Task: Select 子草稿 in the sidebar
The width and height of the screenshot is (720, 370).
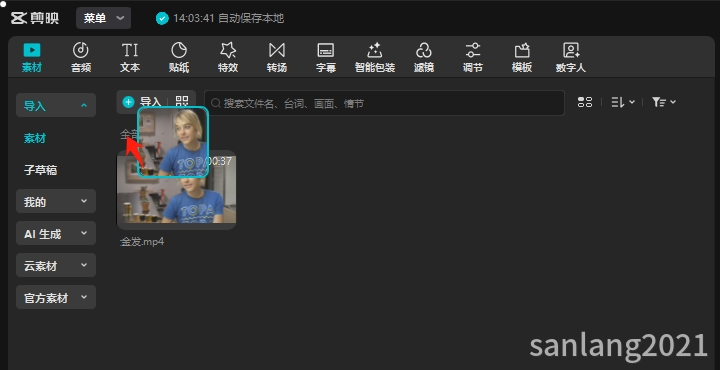Action: coord(40,170)
